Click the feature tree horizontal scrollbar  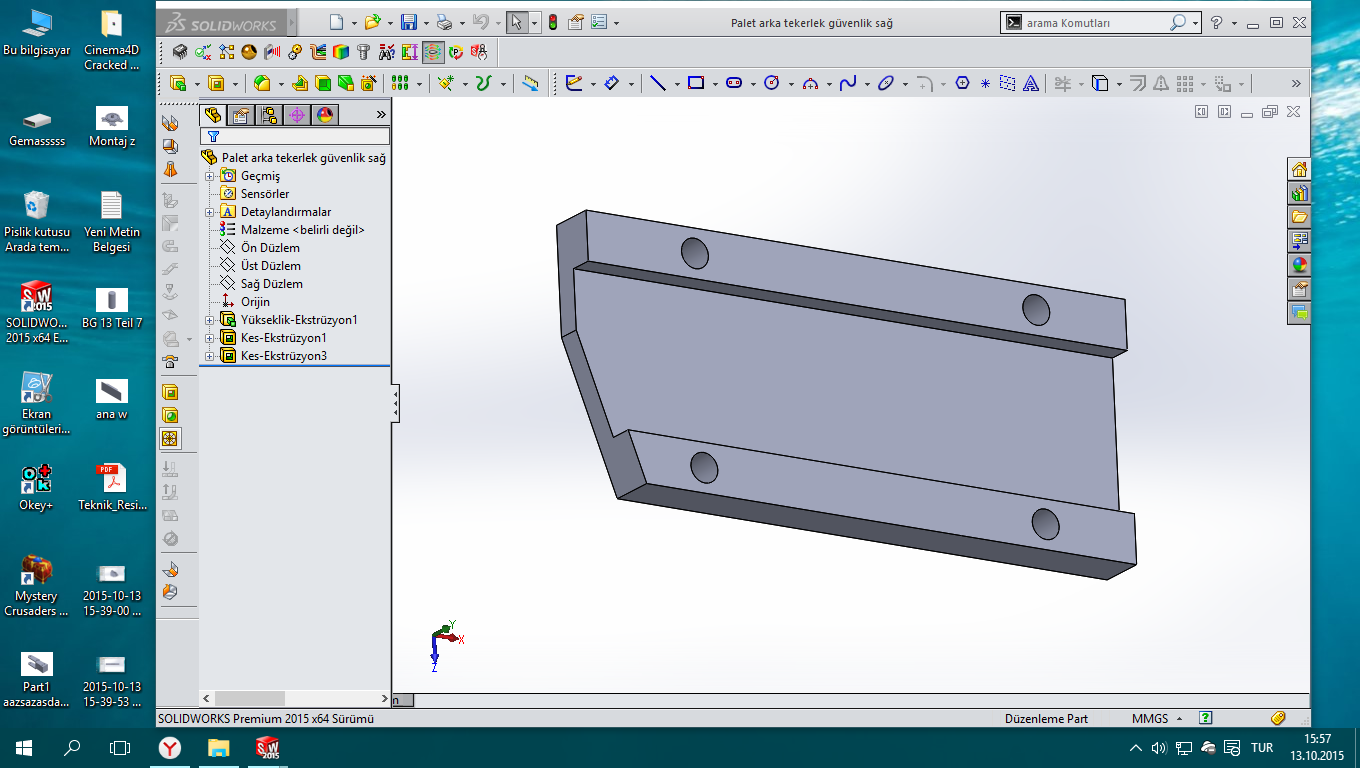click(295, 698)
